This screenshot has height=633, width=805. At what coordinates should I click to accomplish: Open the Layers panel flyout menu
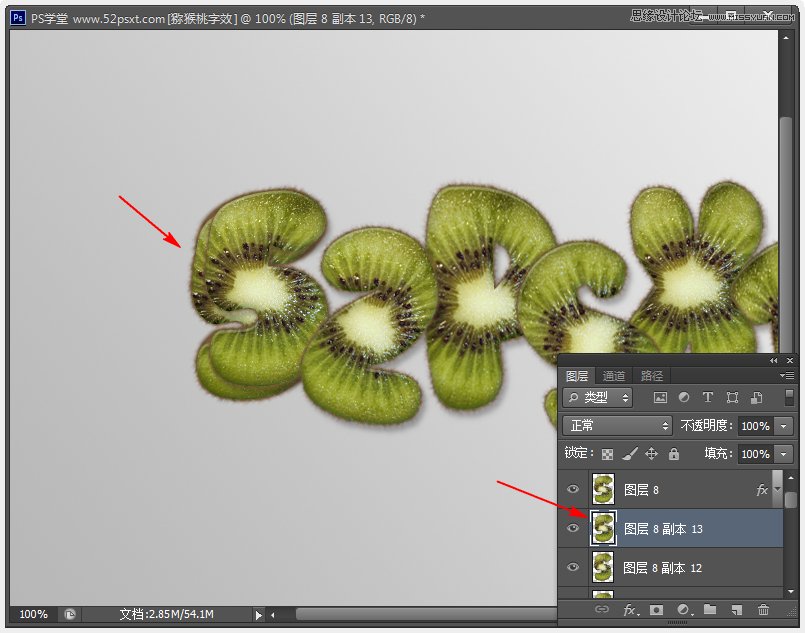tap(785, 375)
